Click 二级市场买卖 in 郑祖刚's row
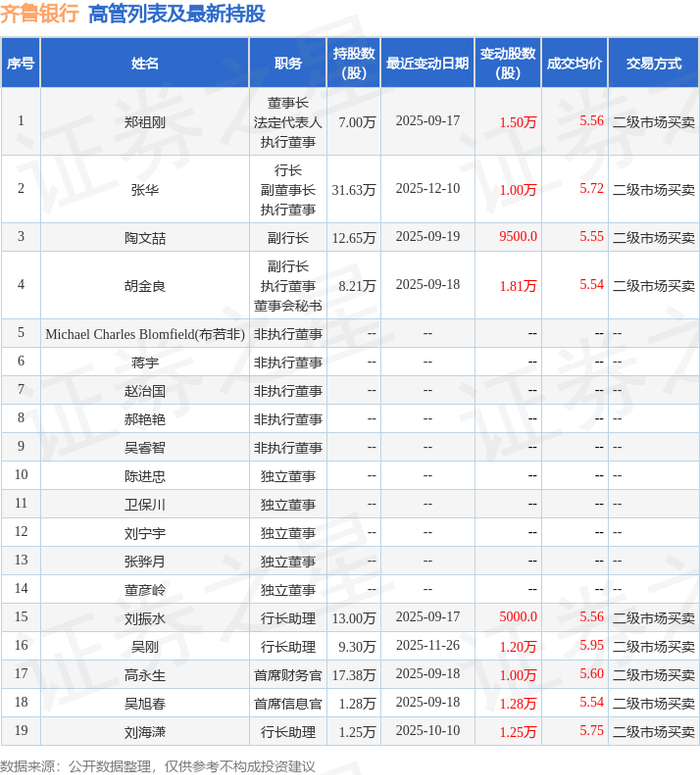Image resolution: width=700 pixels, height=775 pixels. tap(654, 122)
